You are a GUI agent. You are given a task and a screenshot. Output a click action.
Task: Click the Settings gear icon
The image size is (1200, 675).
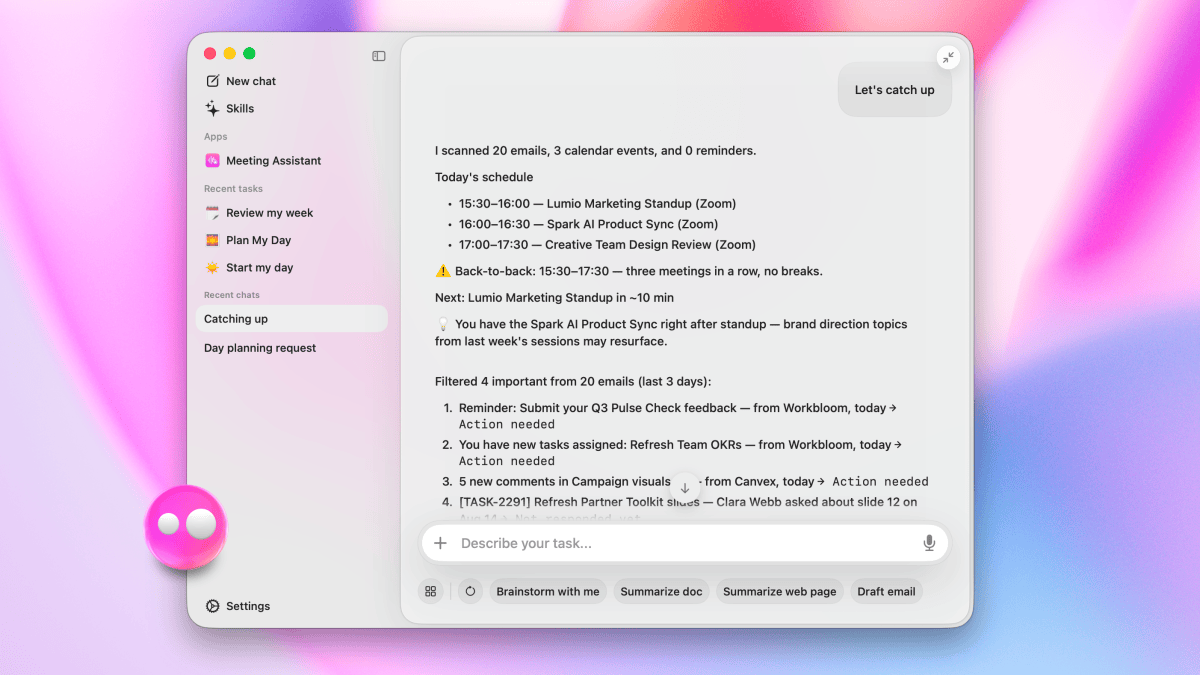pos(212,606)
